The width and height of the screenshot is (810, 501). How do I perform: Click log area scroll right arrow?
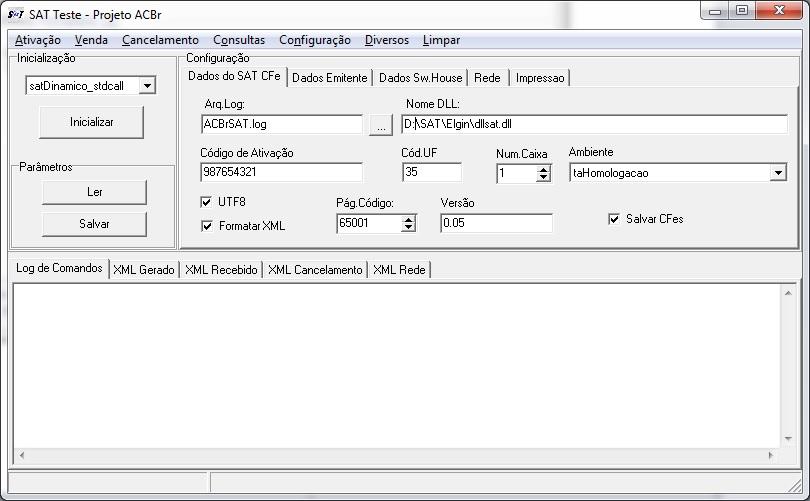pyautogui.click(x=771, y=456)
